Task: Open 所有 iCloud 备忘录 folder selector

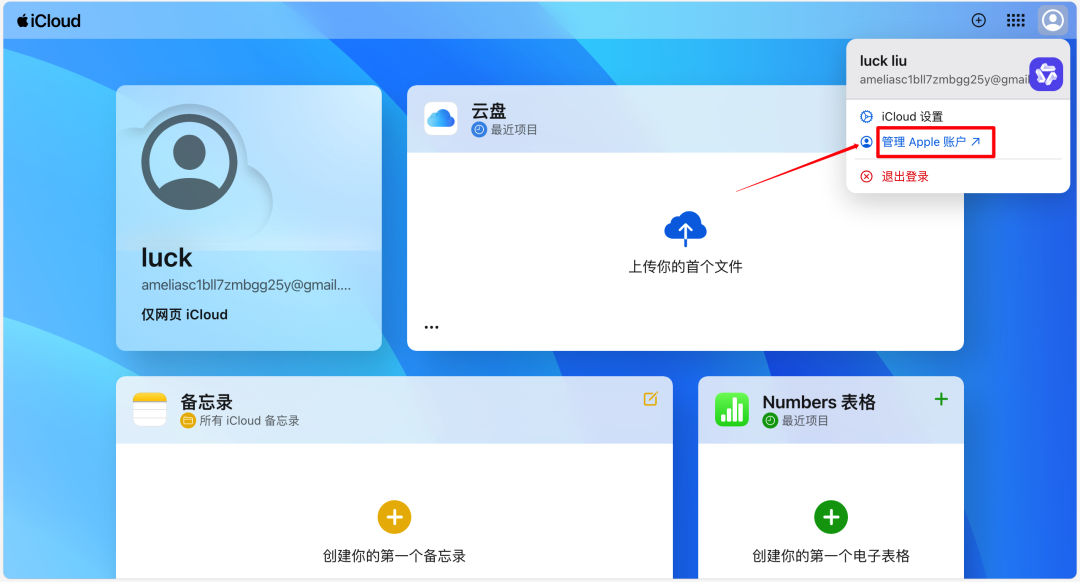Action: 240,421
